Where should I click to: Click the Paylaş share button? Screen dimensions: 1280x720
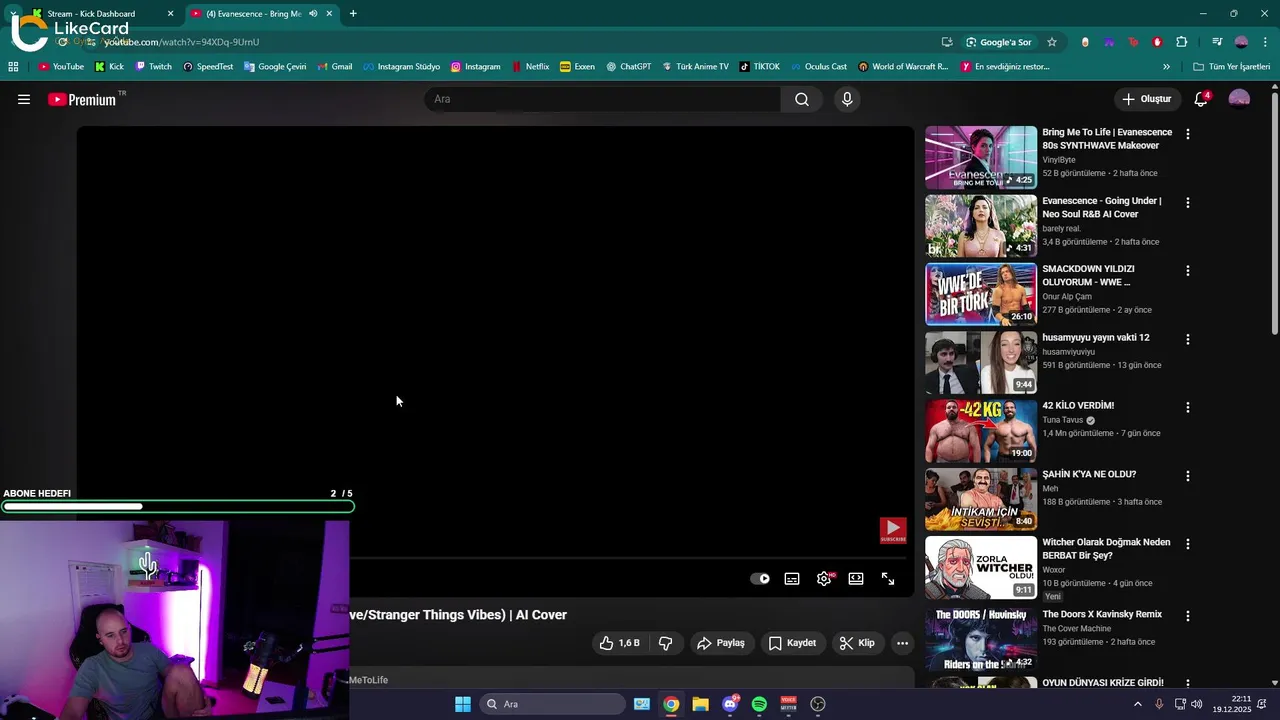coord(721,643)
